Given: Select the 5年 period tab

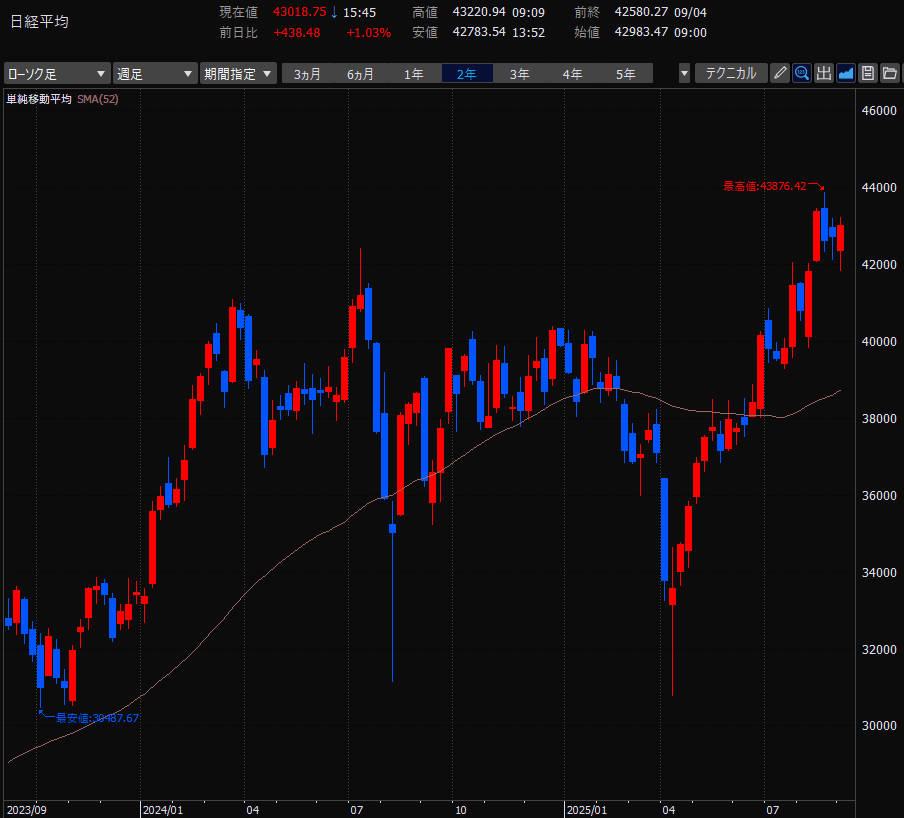Looking at the screenshot, I should pyautogui.click(x=626, y=74).
